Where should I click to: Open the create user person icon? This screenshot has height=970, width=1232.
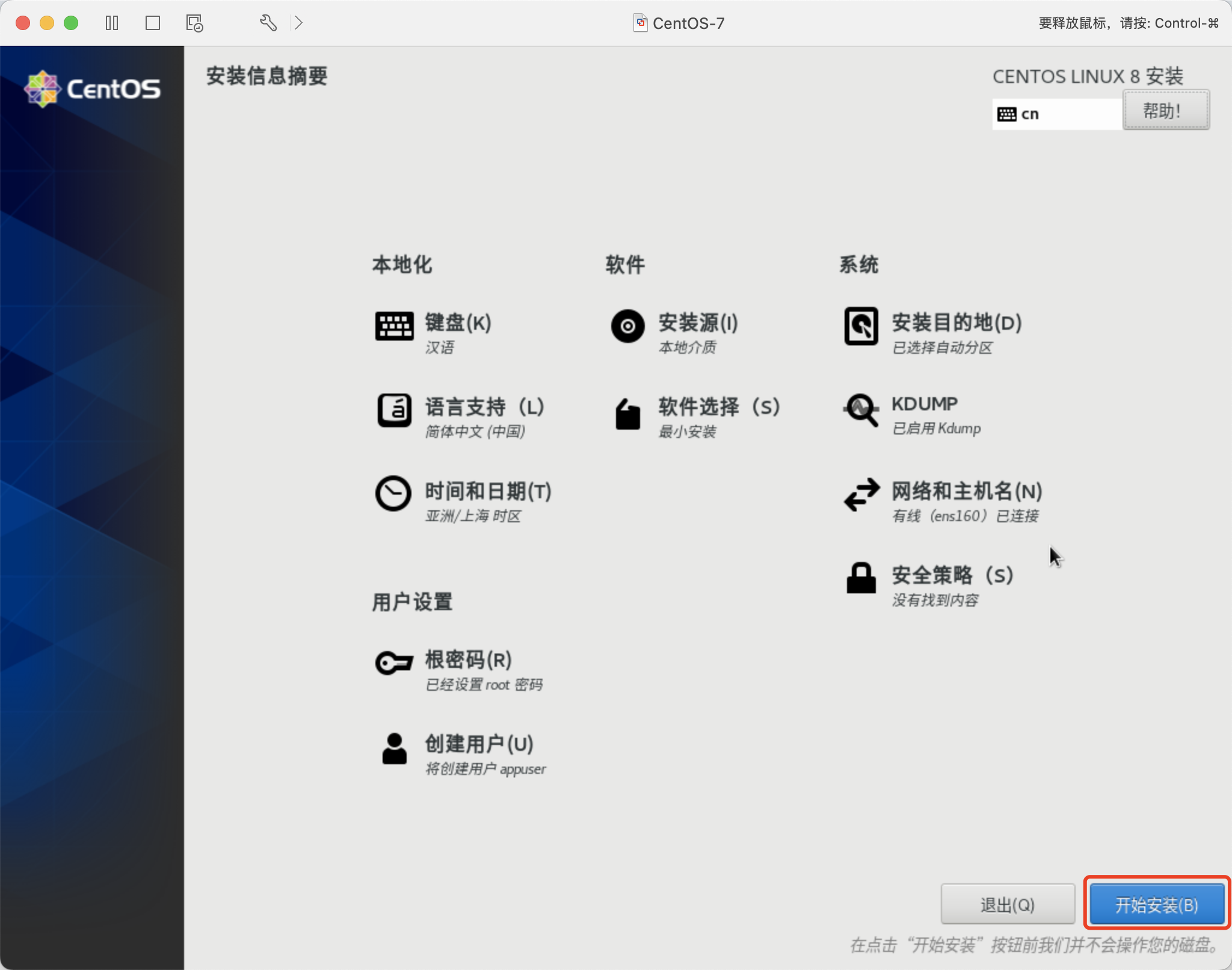[x=394, y=748]
